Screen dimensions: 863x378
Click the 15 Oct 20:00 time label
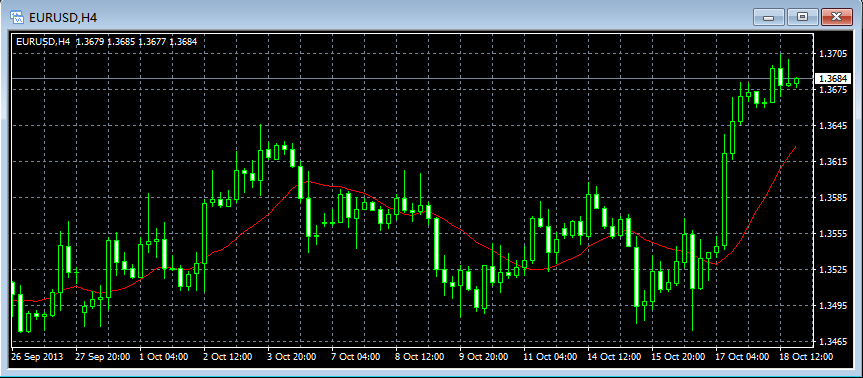click(679, 357)
